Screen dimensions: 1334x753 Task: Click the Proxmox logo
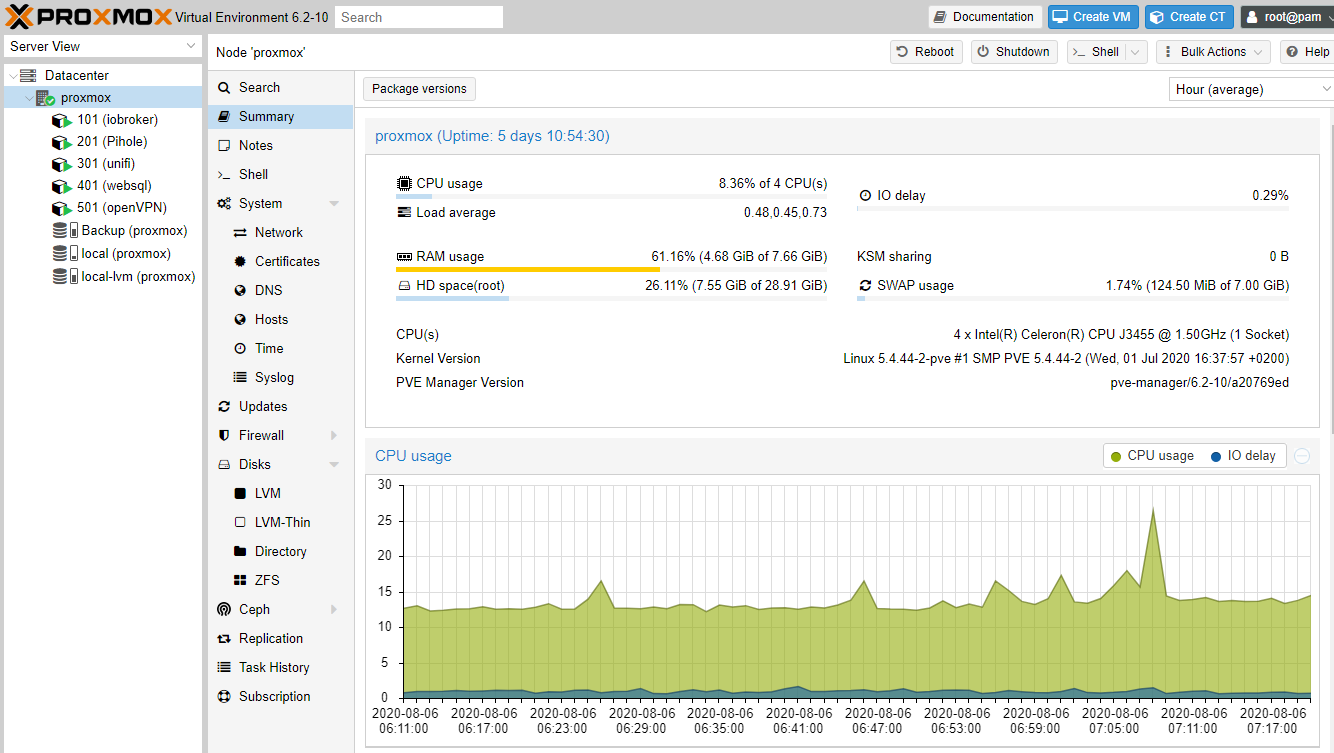(88, 16)
